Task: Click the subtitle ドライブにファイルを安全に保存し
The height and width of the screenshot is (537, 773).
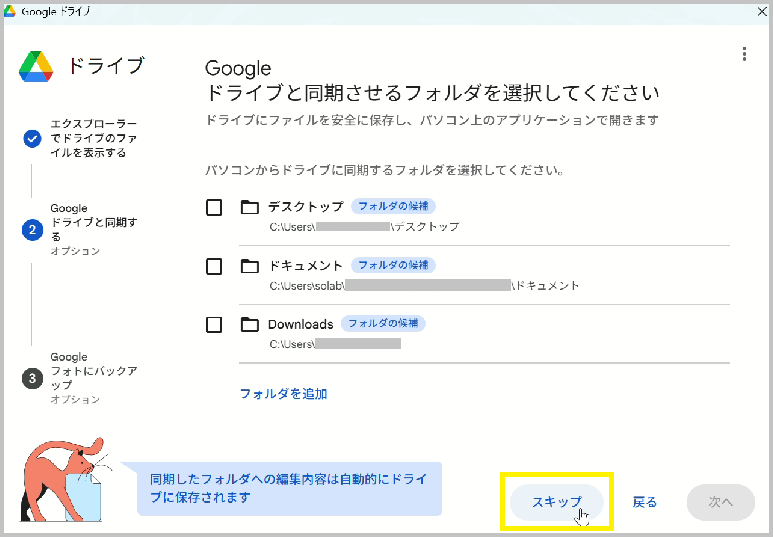Action: (431, 120)
